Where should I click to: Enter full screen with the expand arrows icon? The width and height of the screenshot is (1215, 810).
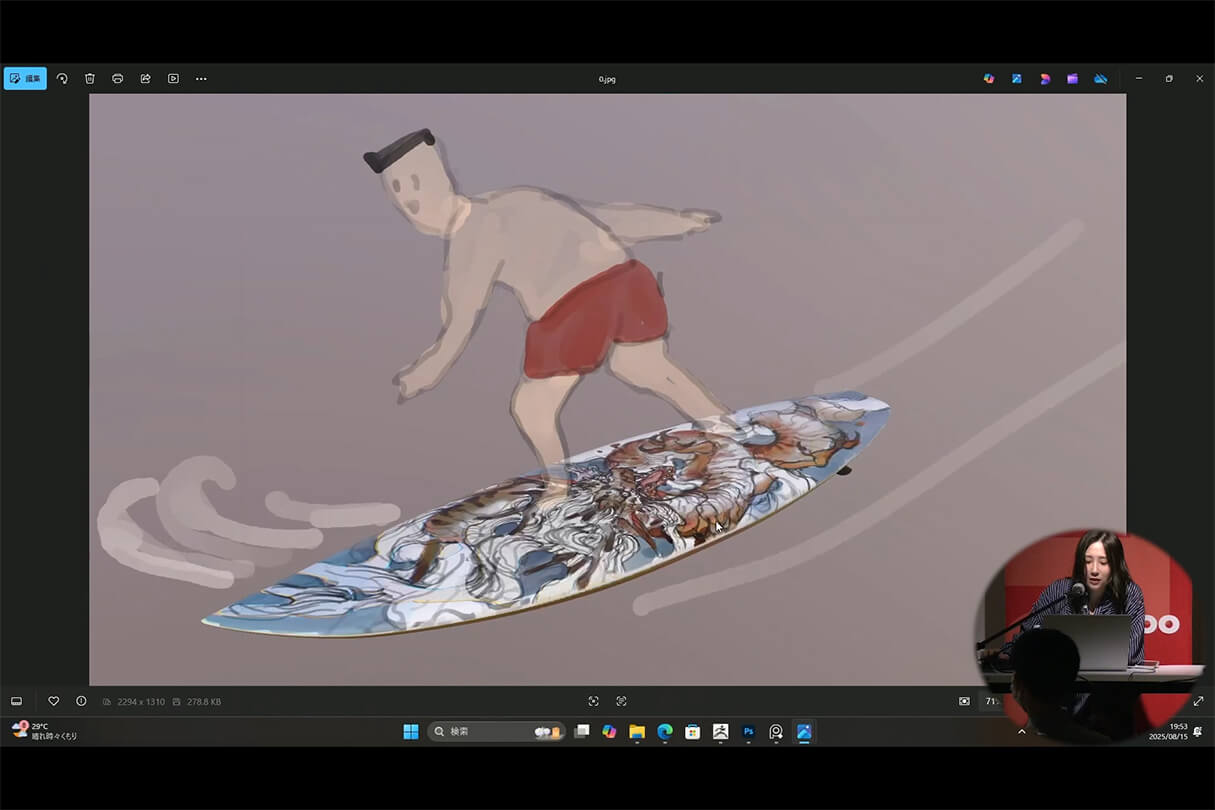click(1198, 701)
